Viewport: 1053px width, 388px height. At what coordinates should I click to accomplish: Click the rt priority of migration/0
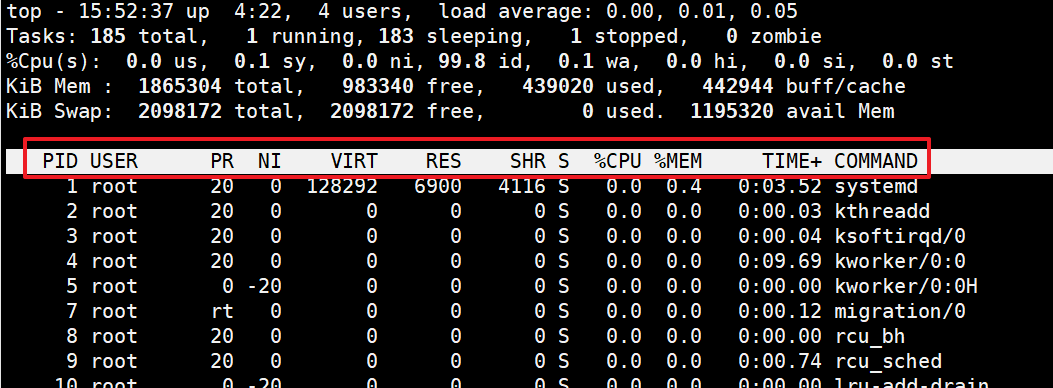[x=222, y=312]
